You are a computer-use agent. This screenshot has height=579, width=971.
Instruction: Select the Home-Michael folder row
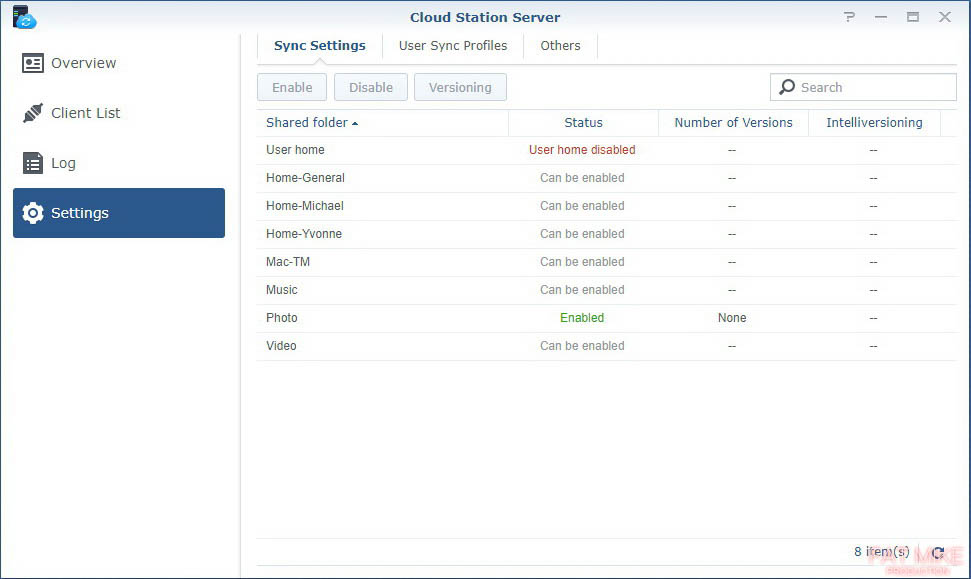pos(607,206)
